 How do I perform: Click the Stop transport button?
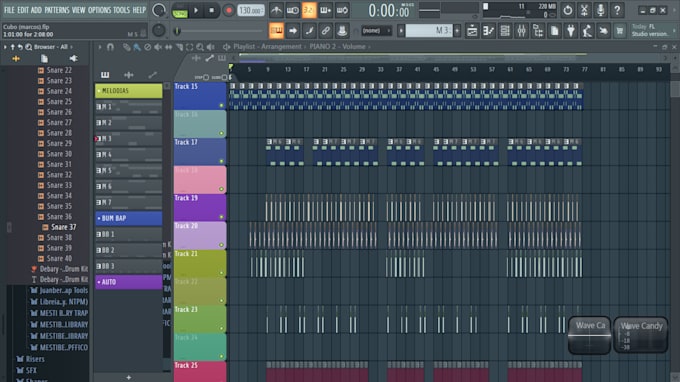[x=212, y=10]
